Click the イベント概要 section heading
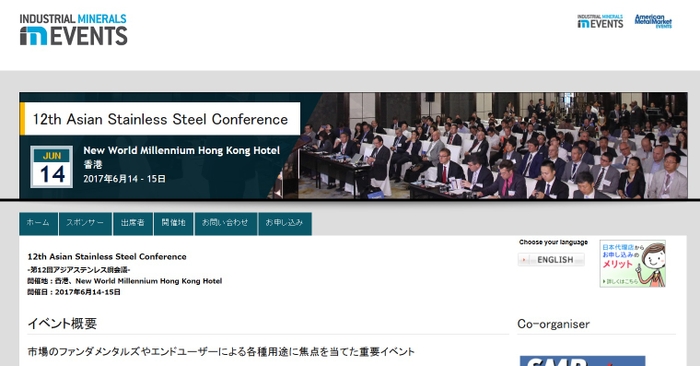This screenshot has width=700, height=366. click(62, 323)
